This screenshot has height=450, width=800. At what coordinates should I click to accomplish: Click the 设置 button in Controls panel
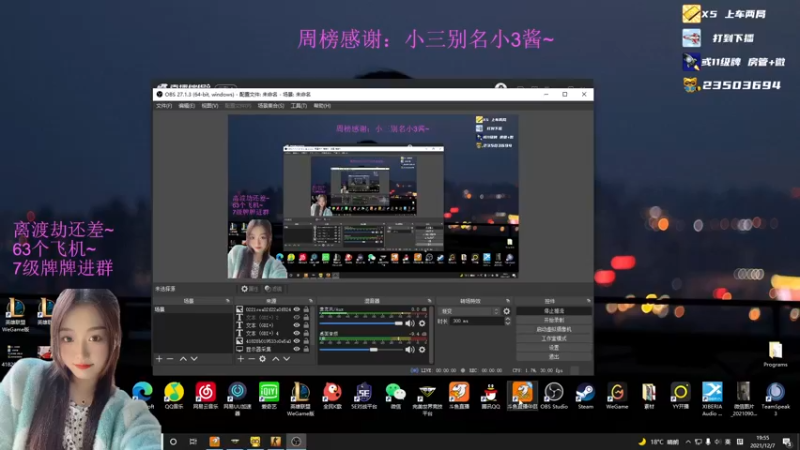point(554,347)
